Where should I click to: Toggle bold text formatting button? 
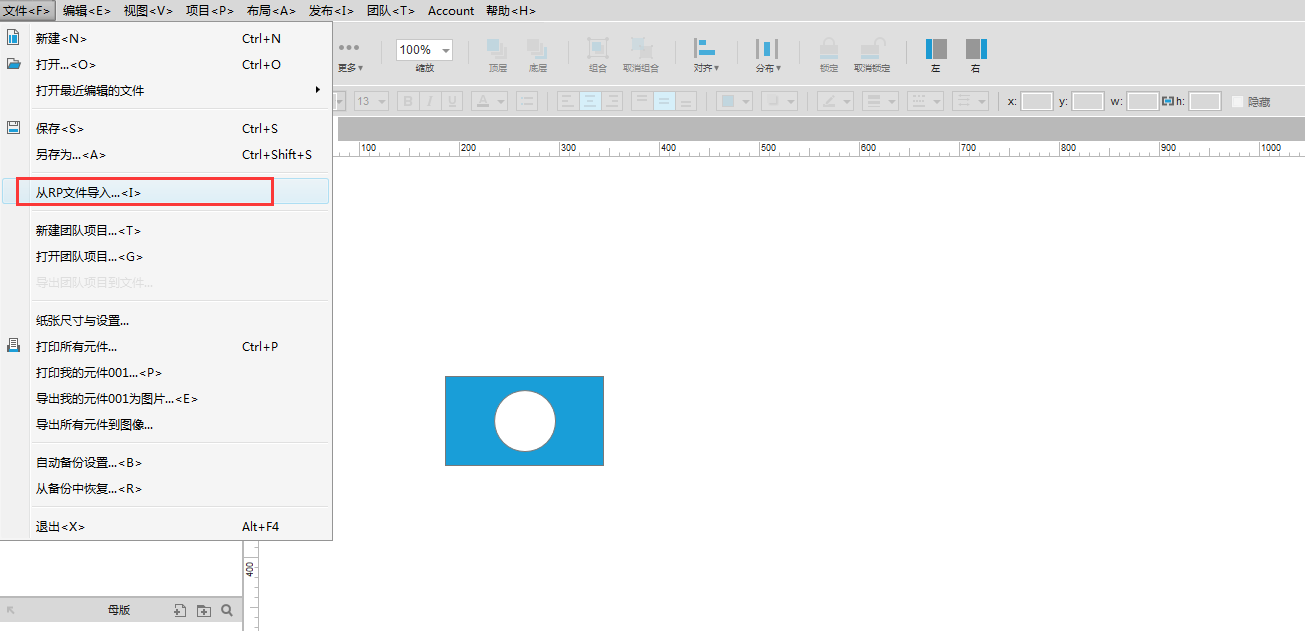tap(407, 101)
